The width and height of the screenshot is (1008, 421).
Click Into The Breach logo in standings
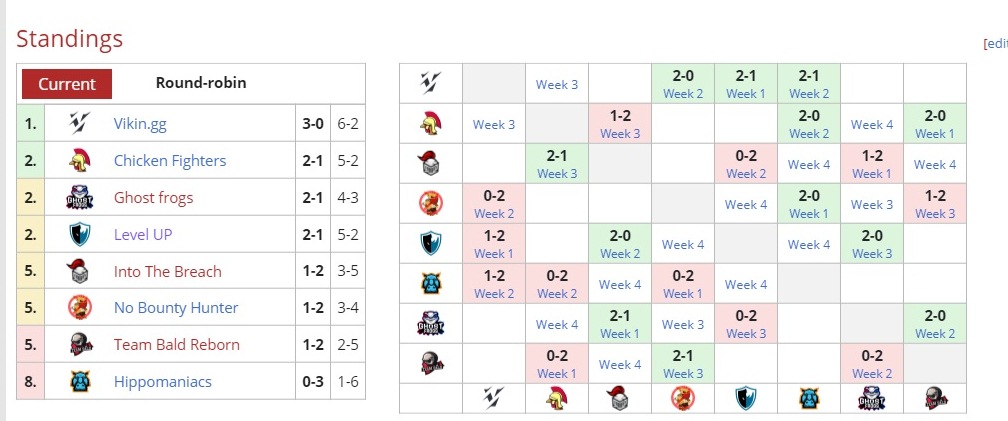80,271
